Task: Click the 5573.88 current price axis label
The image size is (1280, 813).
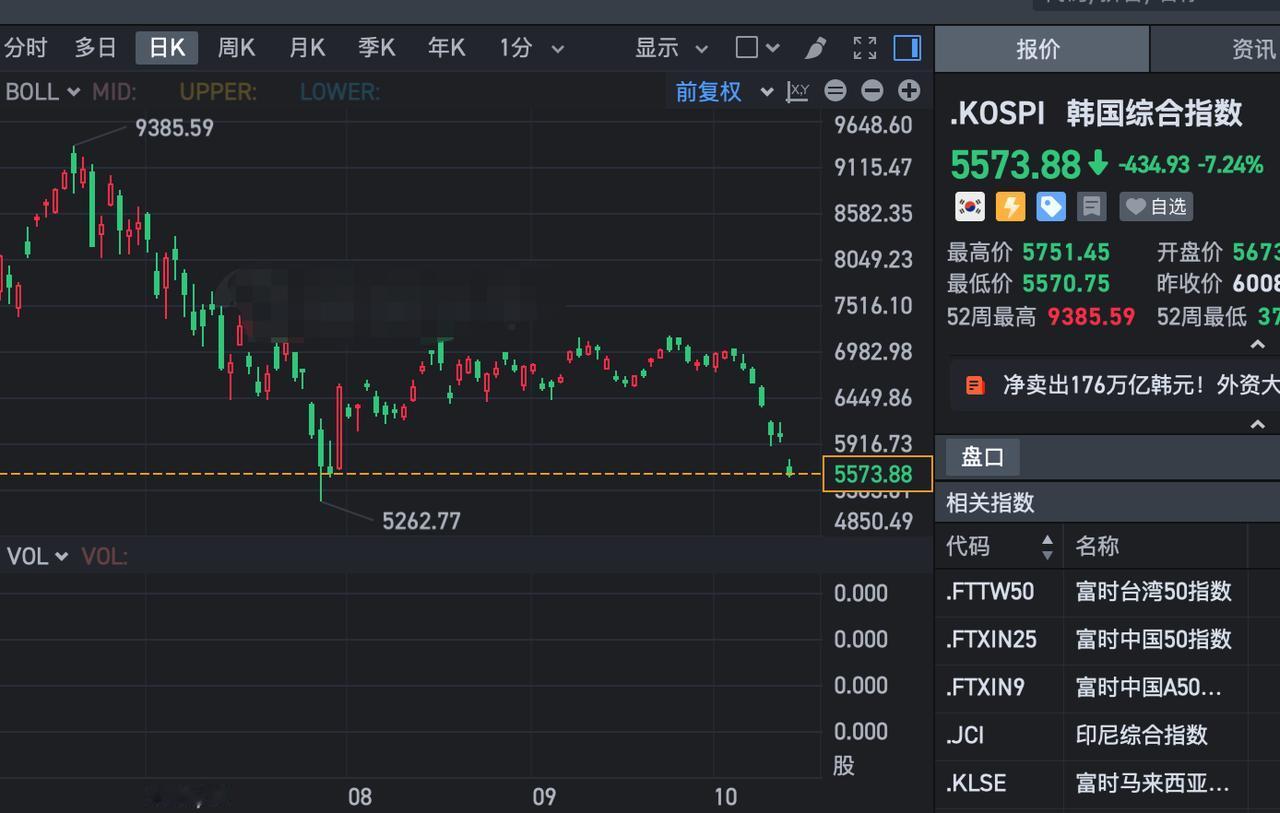Action: (x=877, y=474)
